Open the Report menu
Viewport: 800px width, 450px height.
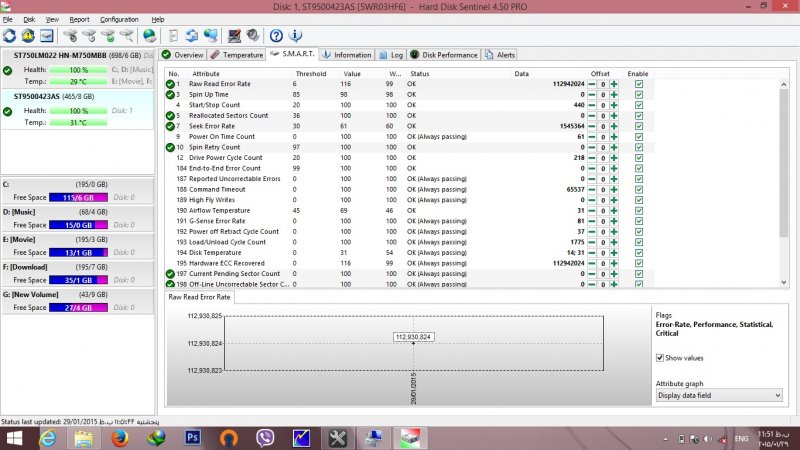(79, 19)
